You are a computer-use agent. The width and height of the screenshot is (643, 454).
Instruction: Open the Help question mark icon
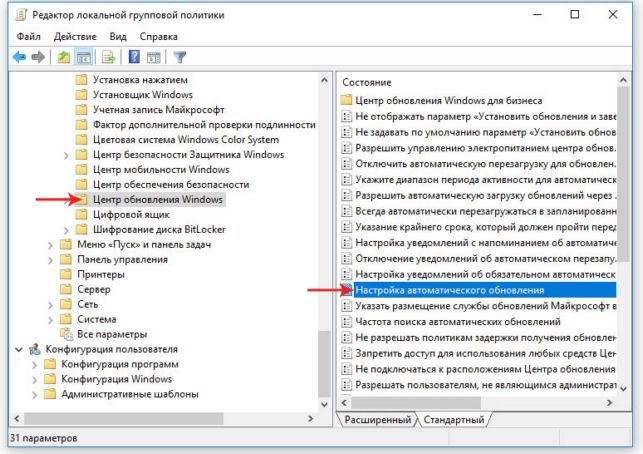point(134,57)
